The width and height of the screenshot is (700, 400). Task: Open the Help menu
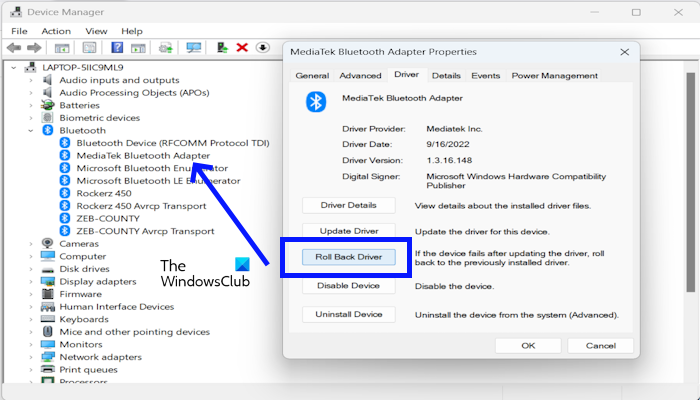[132, 31]
